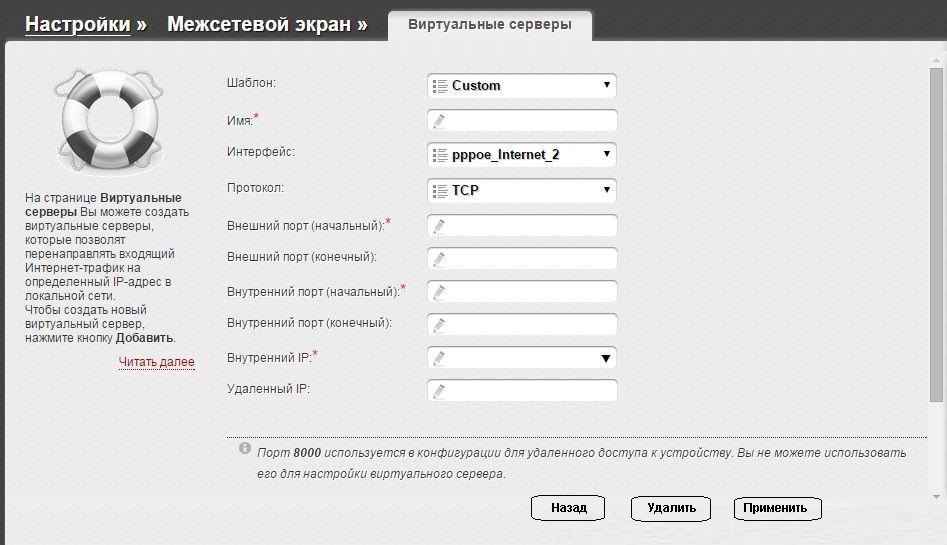947x545 pixels.
Task: Open the Настройки breadcrumb menu
Action: [x=78, y=24]
